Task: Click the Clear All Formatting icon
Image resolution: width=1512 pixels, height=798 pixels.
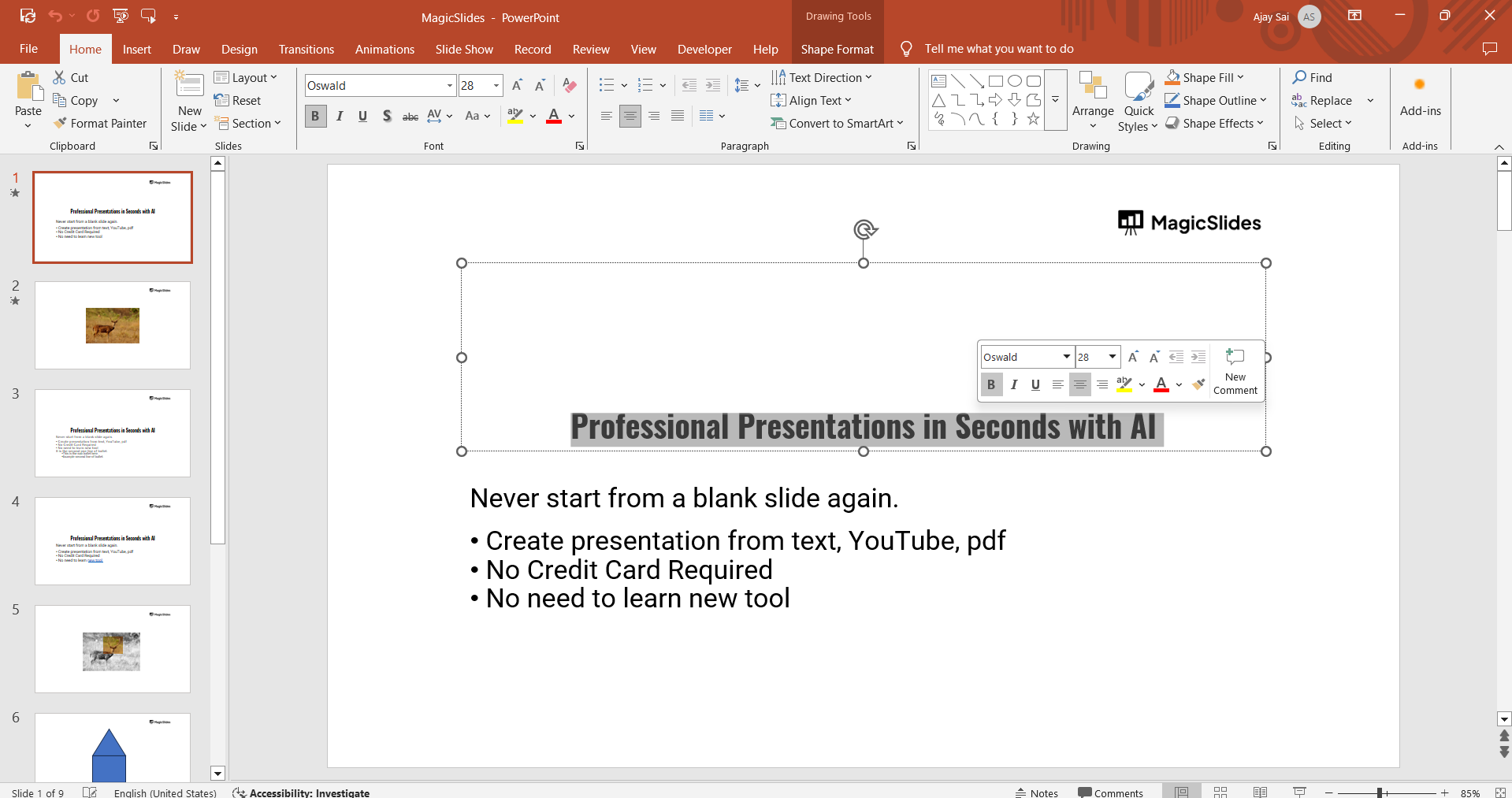Action: click(570, 85)
